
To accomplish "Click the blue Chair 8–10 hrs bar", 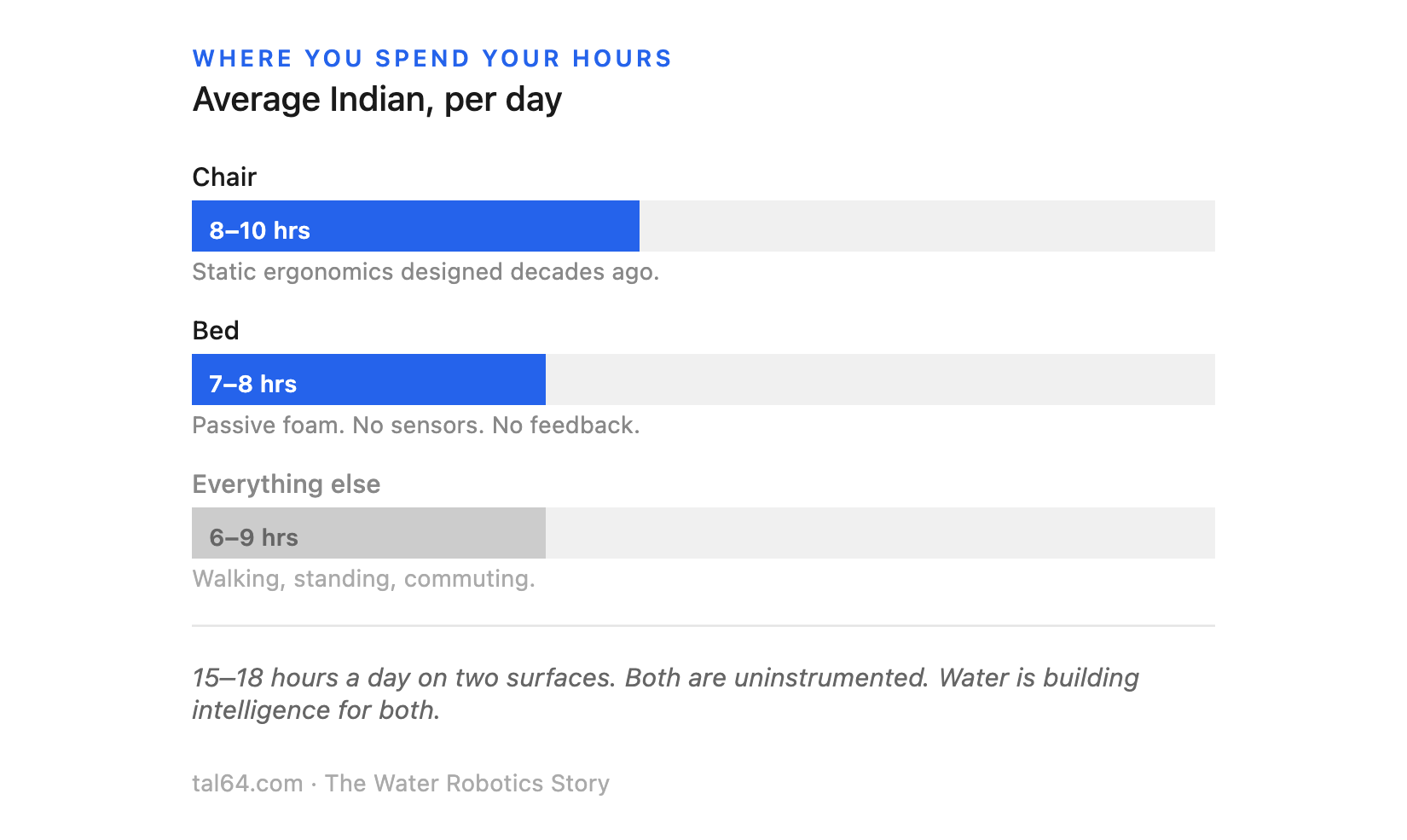I will [415, 226].
